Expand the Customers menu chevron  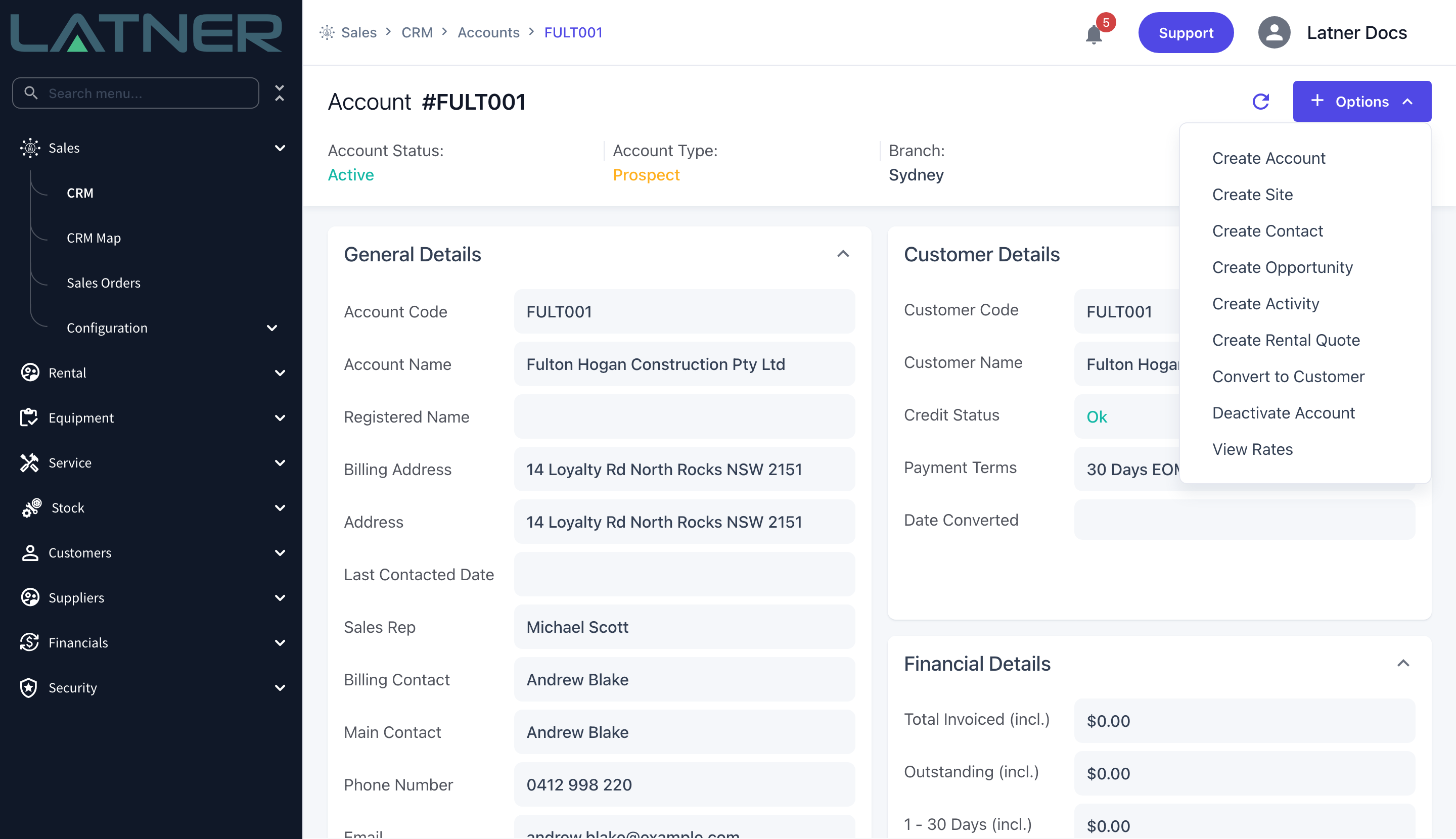pyautogui.click(x=280, y=552)
